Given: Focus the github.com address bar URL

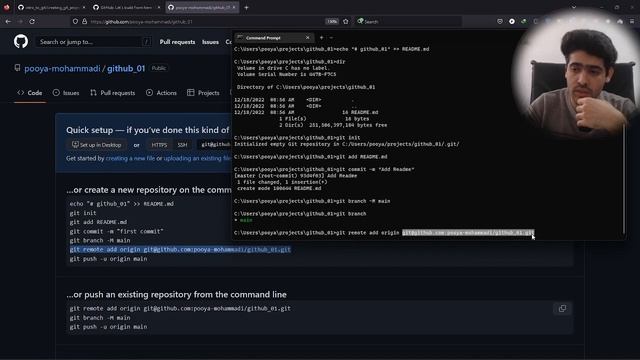Looking at the screenshot, I should (x=141, y=22).
